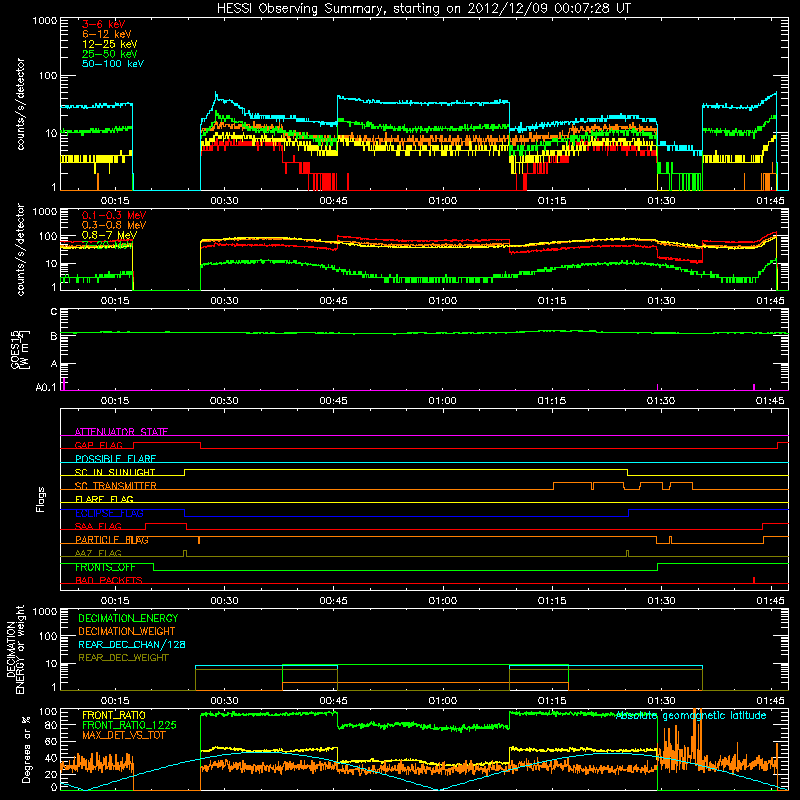800x800 pixels.
Task: Select the FRONTS_OFF flag label
Action: pyautogui.click(x=105, y=567)
